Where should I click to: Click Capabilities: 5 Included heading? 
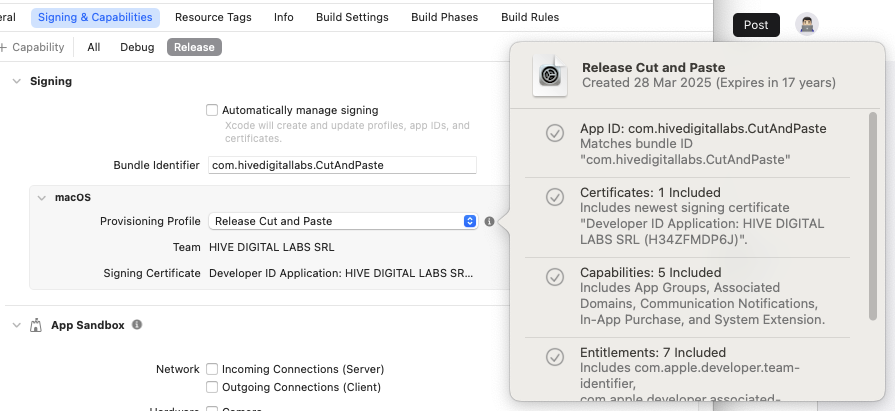(x=651, y=272)
